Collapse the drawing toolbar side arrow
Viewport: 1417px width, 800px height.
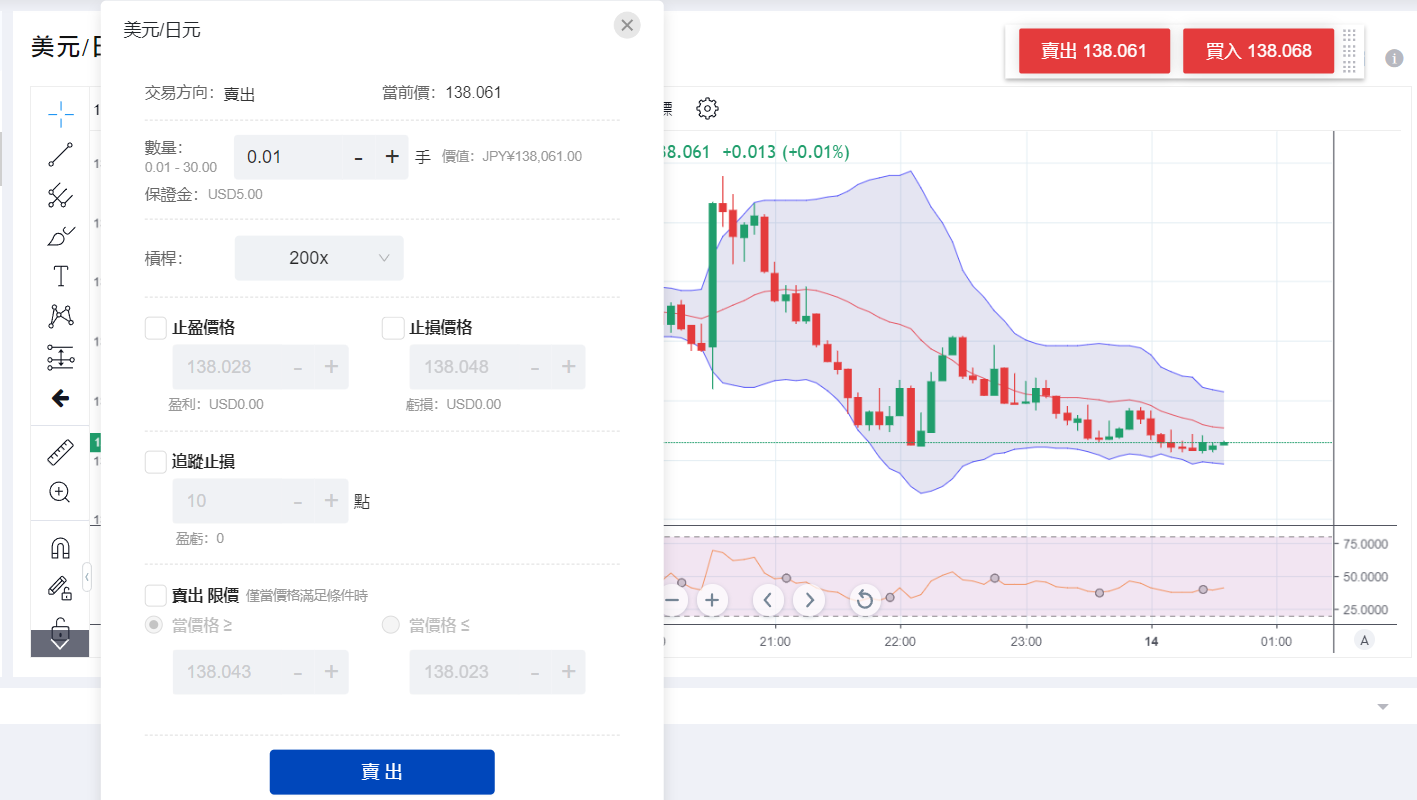pyautogui.click(x=87, y=577)
